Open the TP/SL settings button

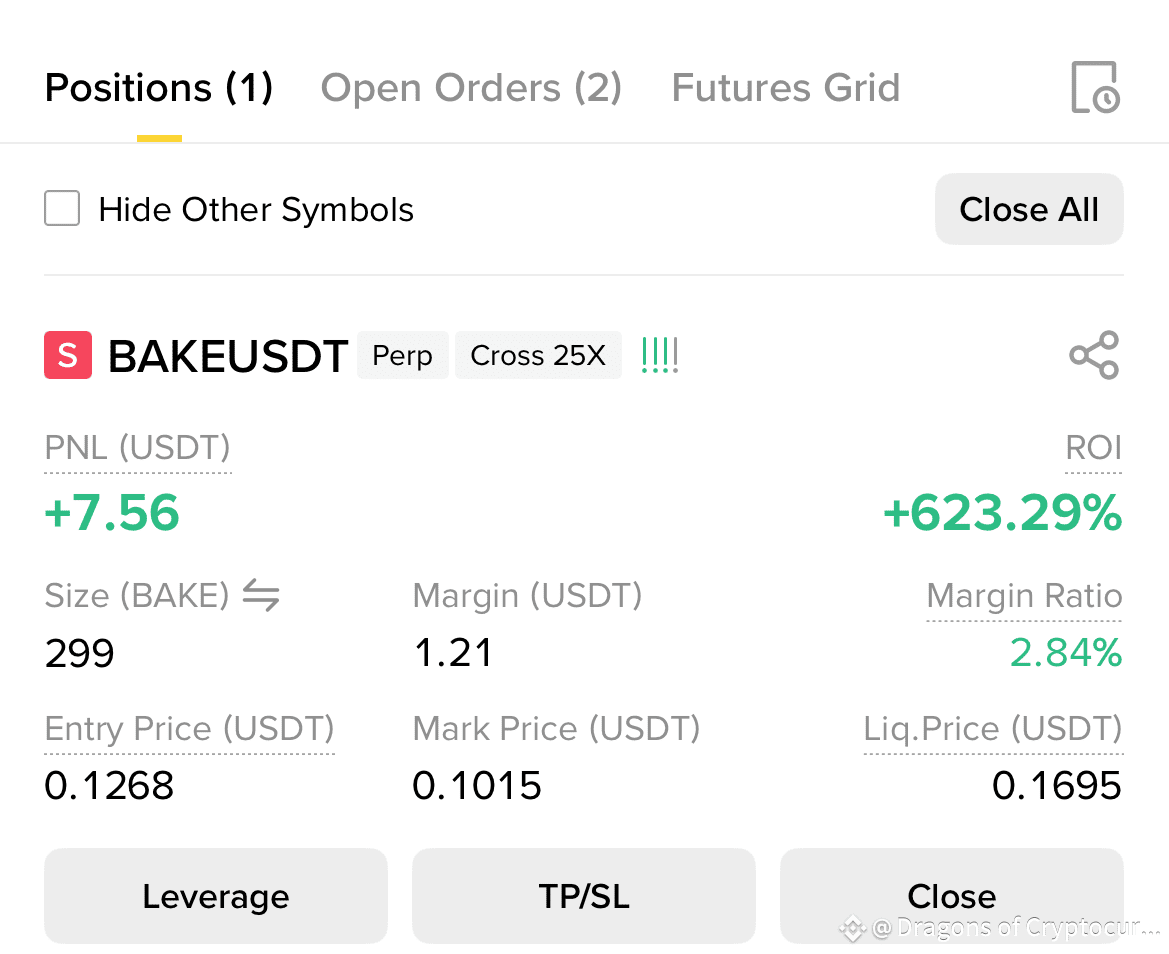pyautogui.click(x=584, y=896)
